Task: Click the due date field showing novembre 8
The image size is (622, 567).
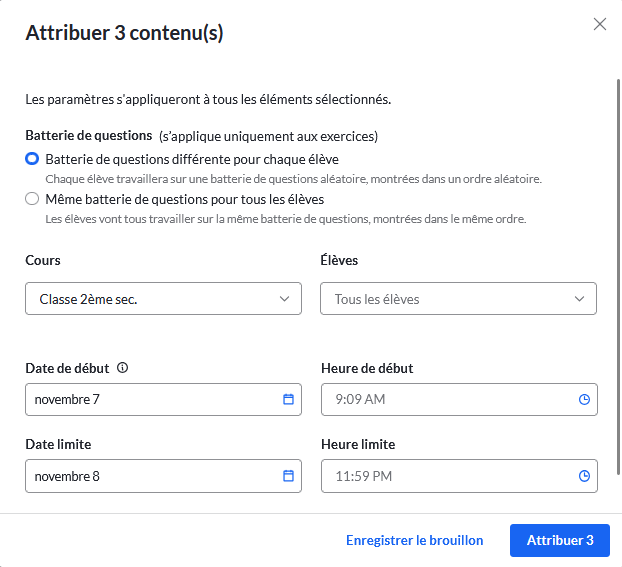Action: coord(150,476)
